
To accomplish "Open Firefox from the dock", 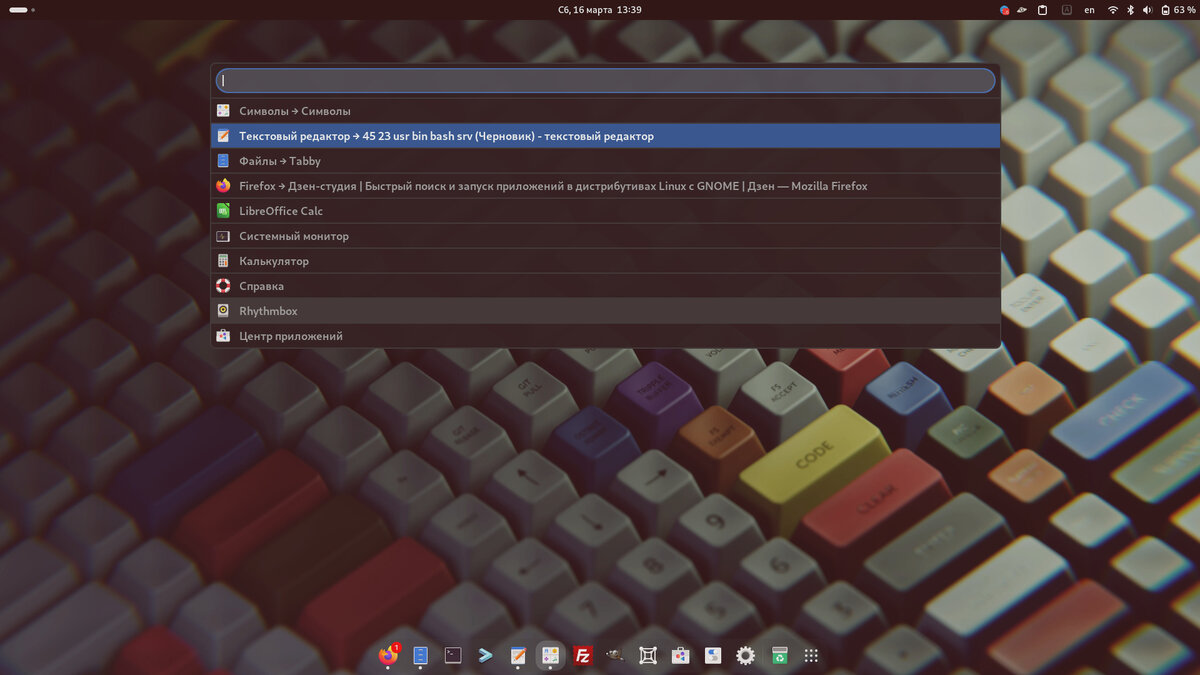I will pyautogui.click(x=388, y=656).
